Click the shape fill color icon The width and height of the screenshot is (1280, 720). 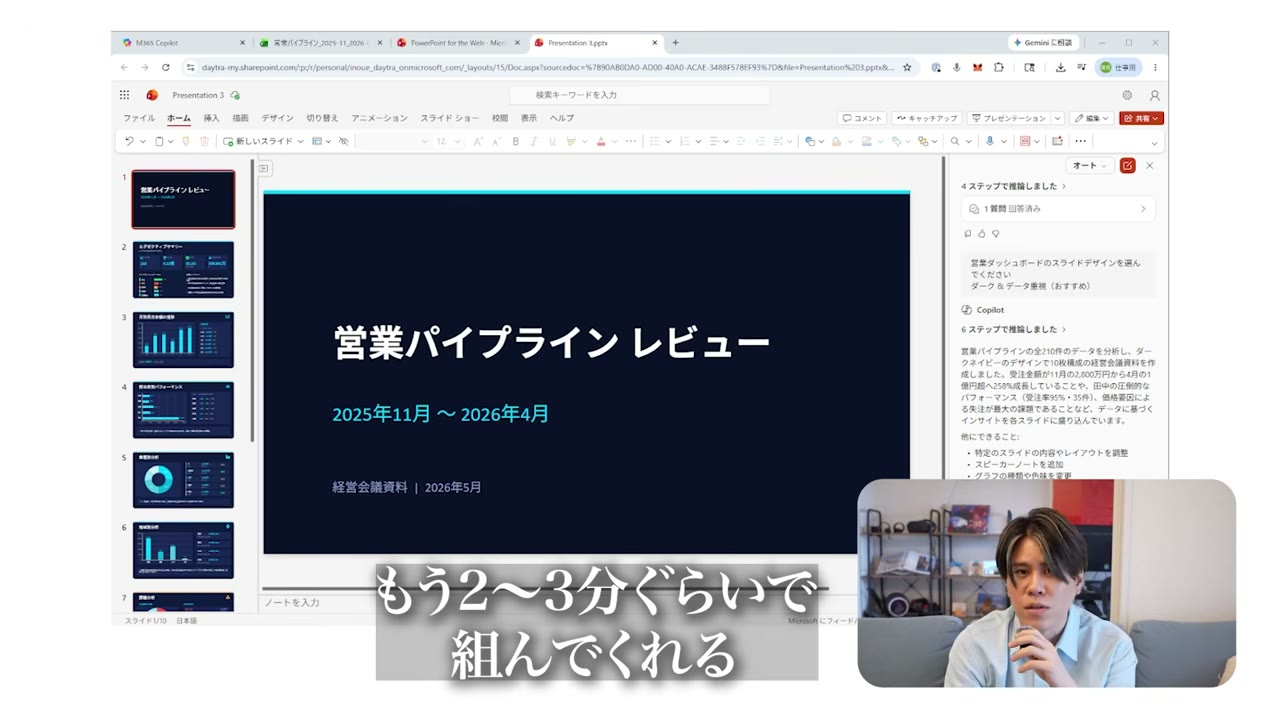(836, 141)
